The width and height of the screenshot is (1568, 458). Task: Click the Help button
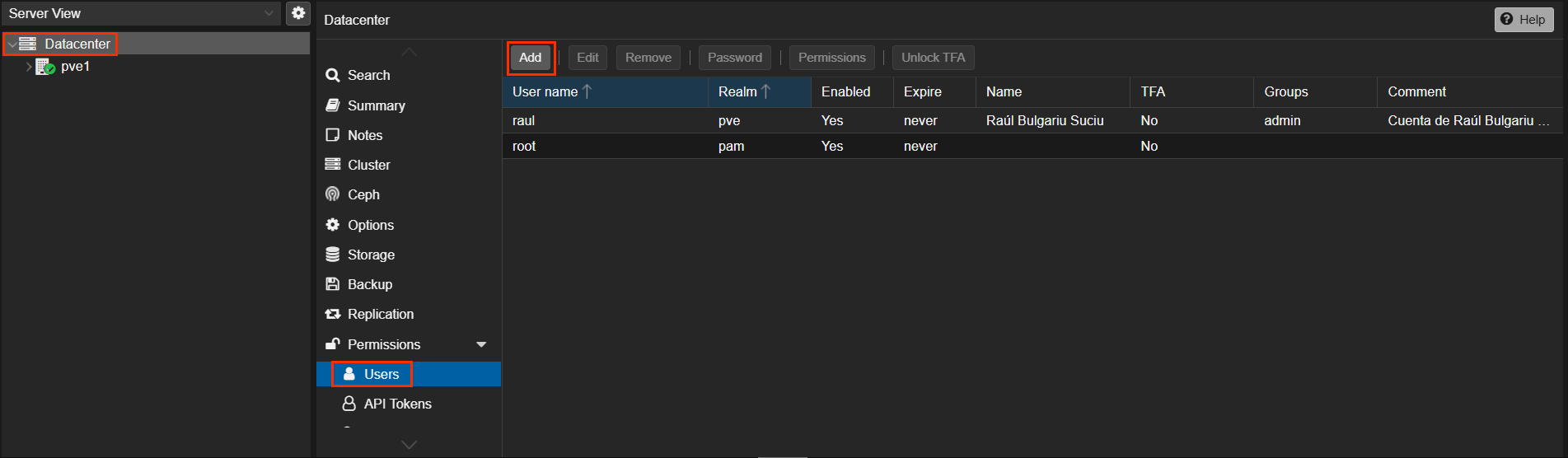[1523, 20]
